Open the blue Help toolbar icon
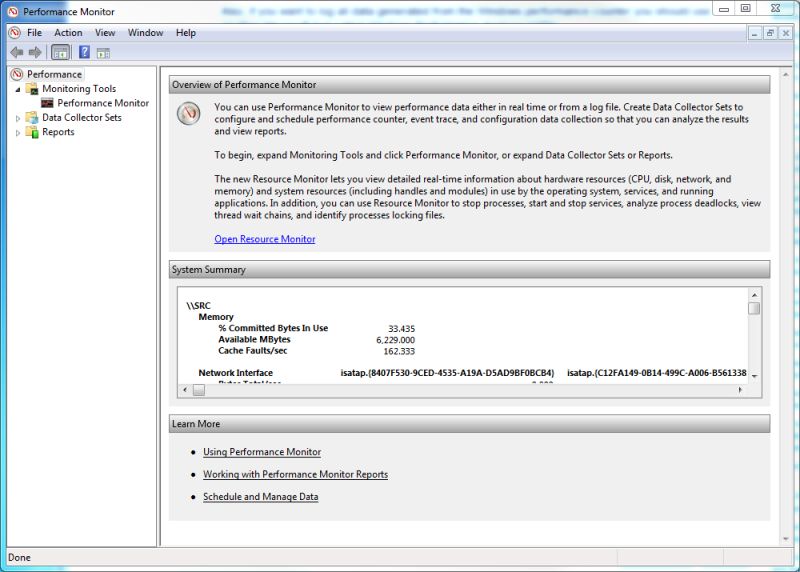 [x=84, y=52]
